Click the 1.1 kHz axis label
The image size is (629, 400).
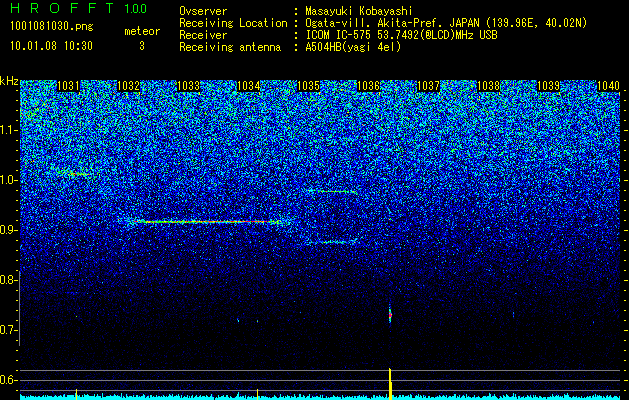click(8, 130)
